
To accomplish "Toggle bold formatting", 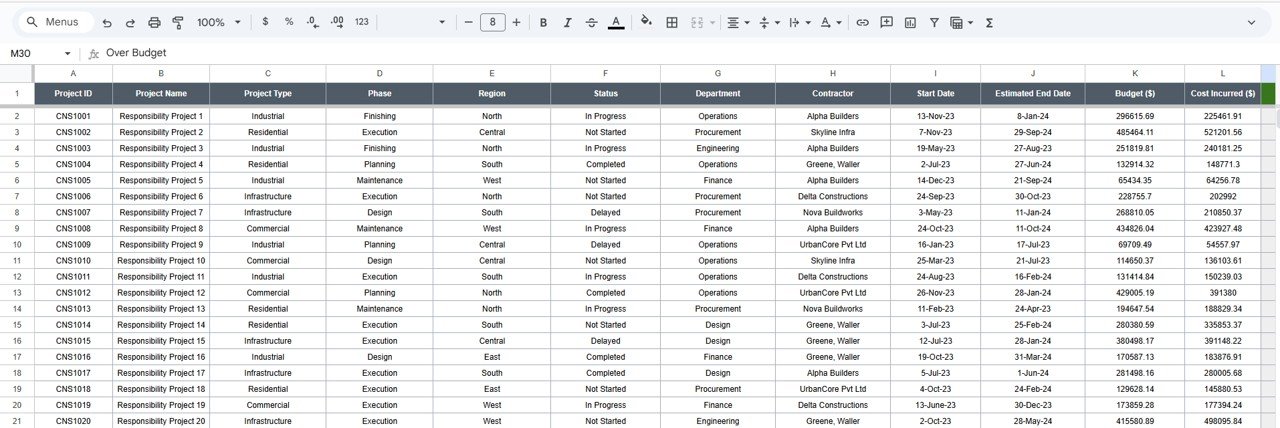I will coord(543,22).
